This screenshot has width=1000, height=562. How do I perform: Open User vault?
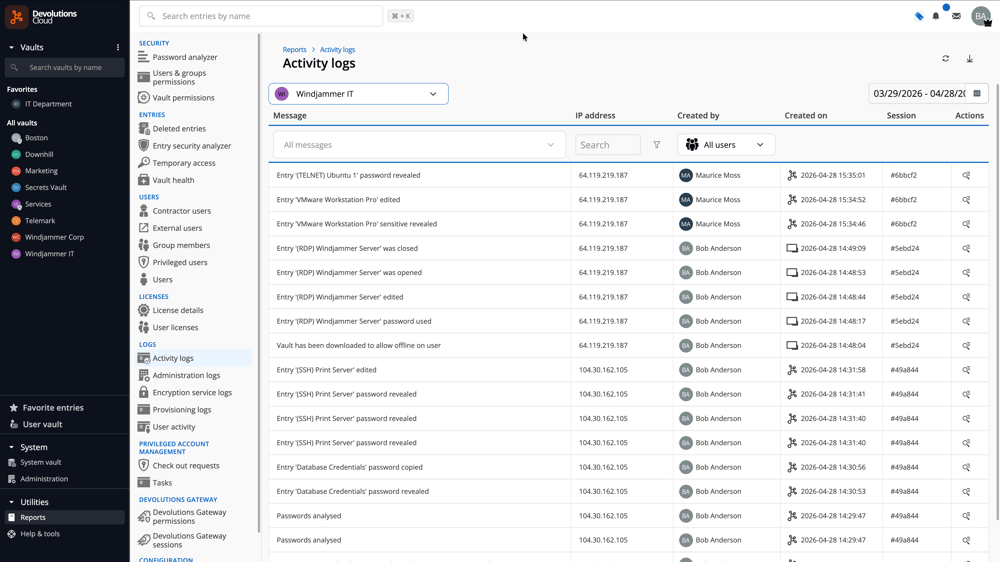tap(43, 424)
